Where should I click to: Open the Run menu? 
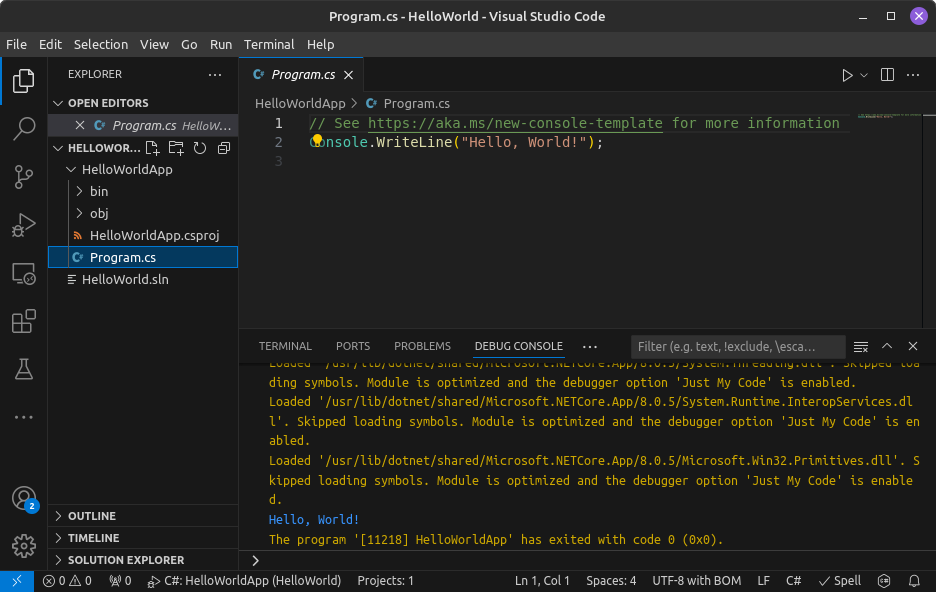click(221, 45)
